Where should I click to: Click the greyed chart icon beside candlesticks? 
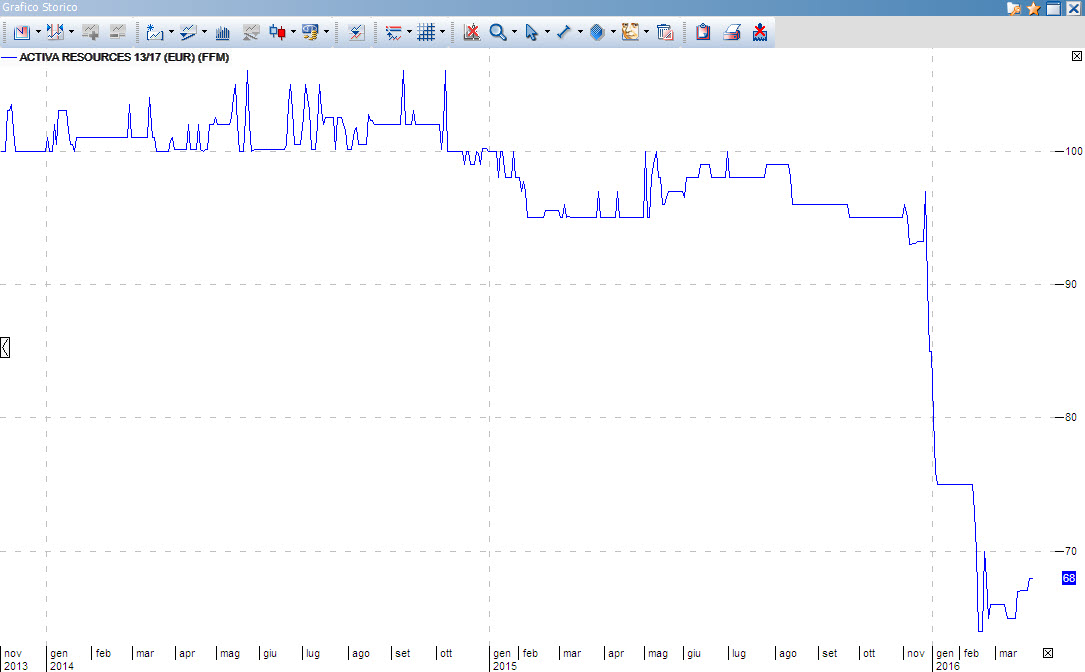click(x=250, y=33)
